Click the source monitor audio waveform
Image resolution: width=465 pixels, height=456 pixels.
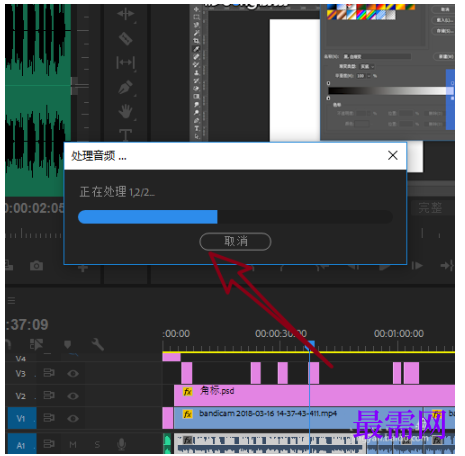click(38, 99)
